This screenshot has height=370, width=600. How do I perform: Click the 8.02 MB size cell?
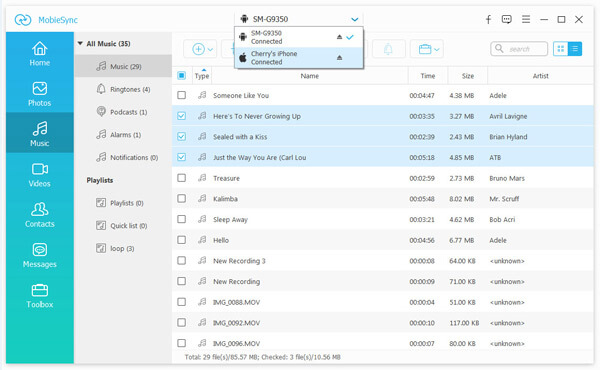click(x=461, y=199)
